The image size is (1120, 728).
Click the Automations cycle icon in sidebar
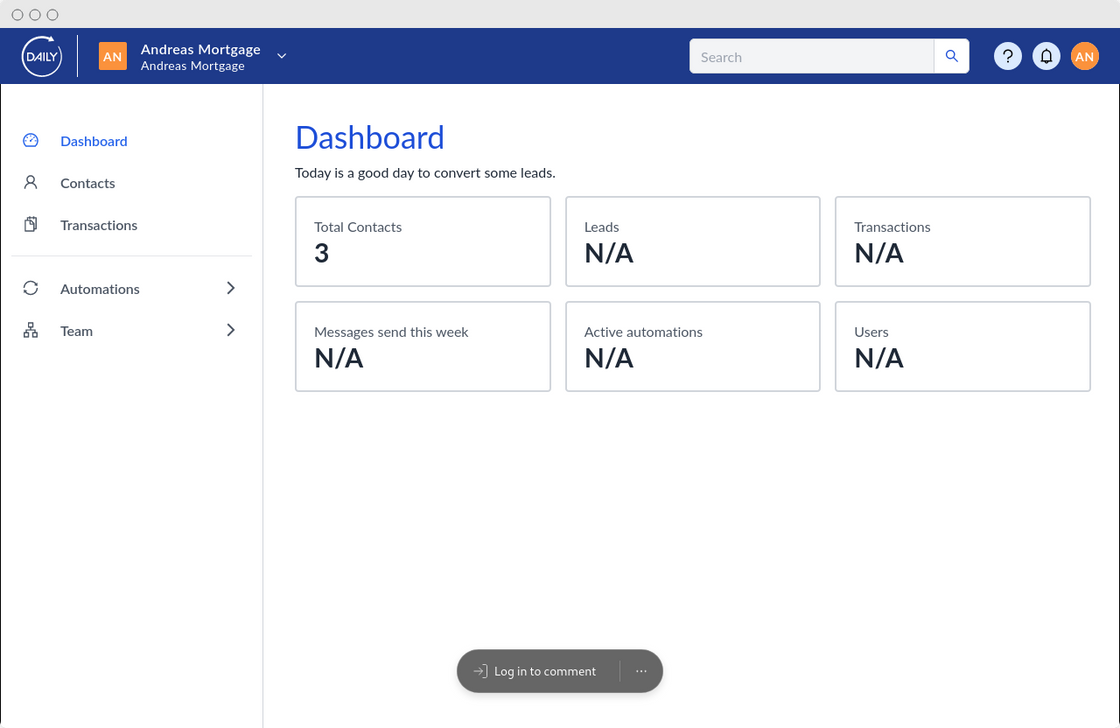point(31,289)
